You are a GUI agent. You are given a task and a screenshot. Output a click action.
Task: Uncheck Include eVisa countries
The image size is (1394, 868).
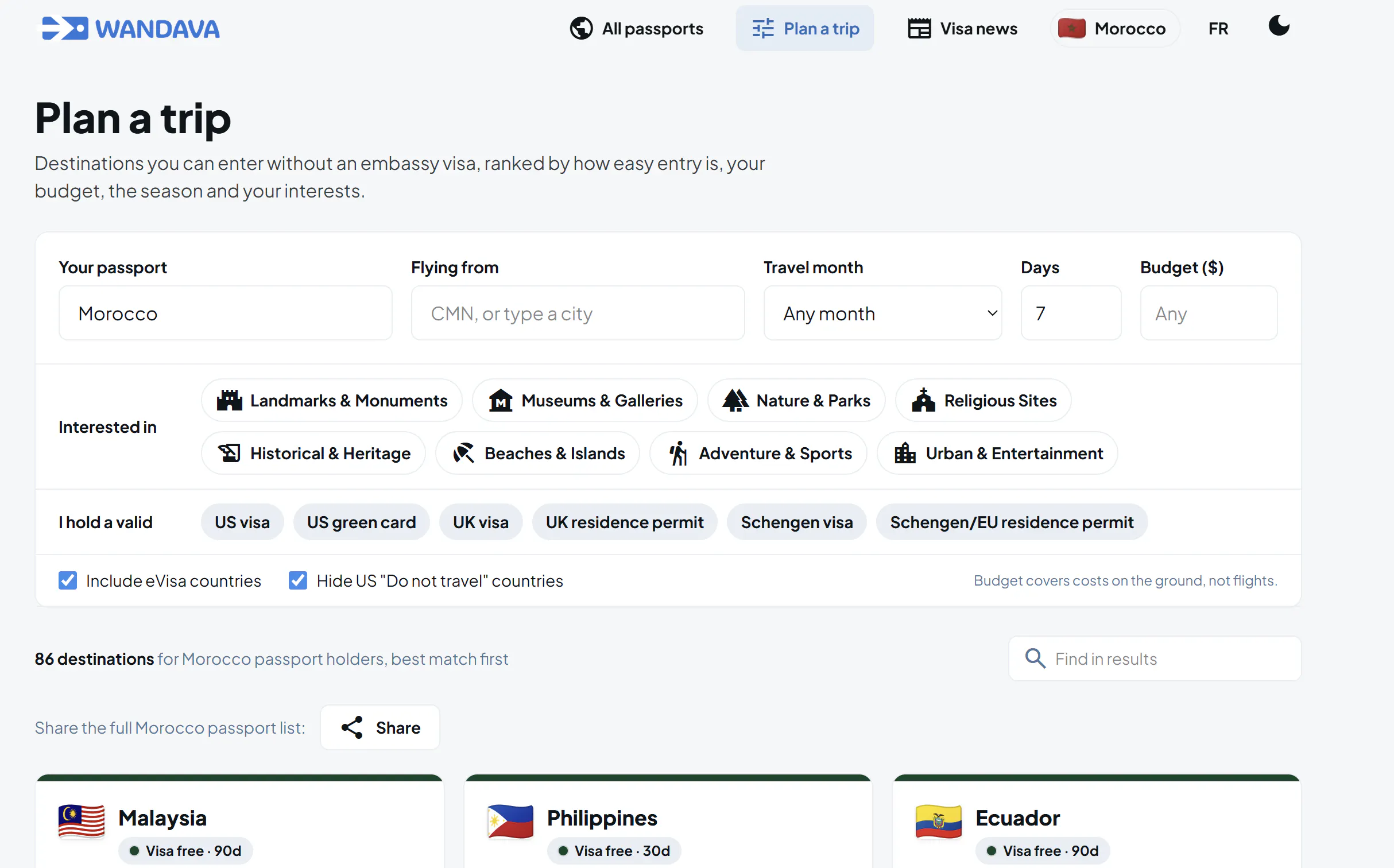tap(68, 581)
